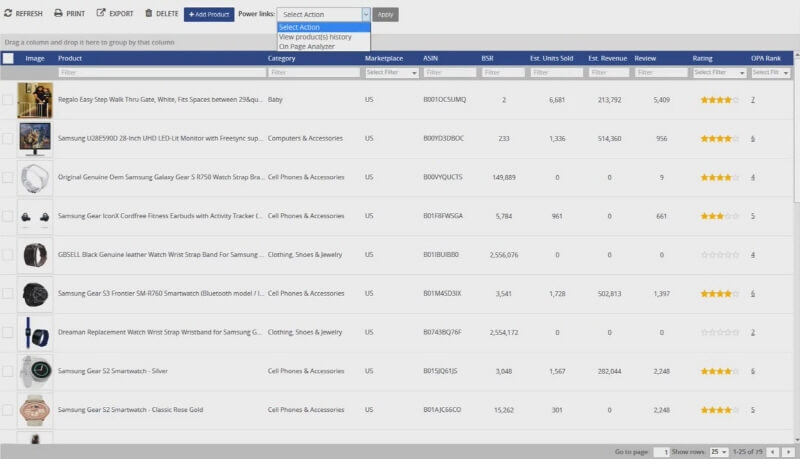Check the Gear S2 Smartwatch Silver row
Screen dimensions: 800x459
click(8, 371)
